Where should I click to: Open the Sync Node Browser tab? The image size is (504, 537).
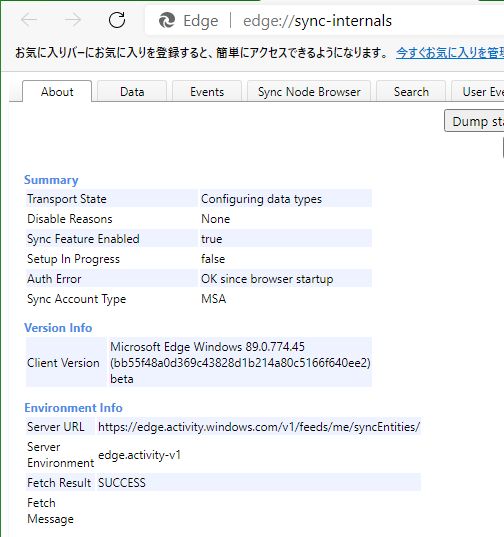pyautogui.click(x=309, y=91)
